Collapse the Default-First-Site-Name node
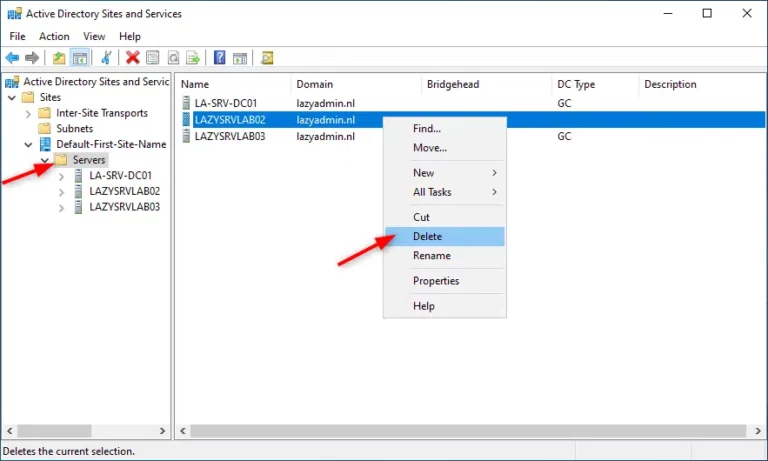Screen dimensions: 768x461 click(x=28, y=145)
